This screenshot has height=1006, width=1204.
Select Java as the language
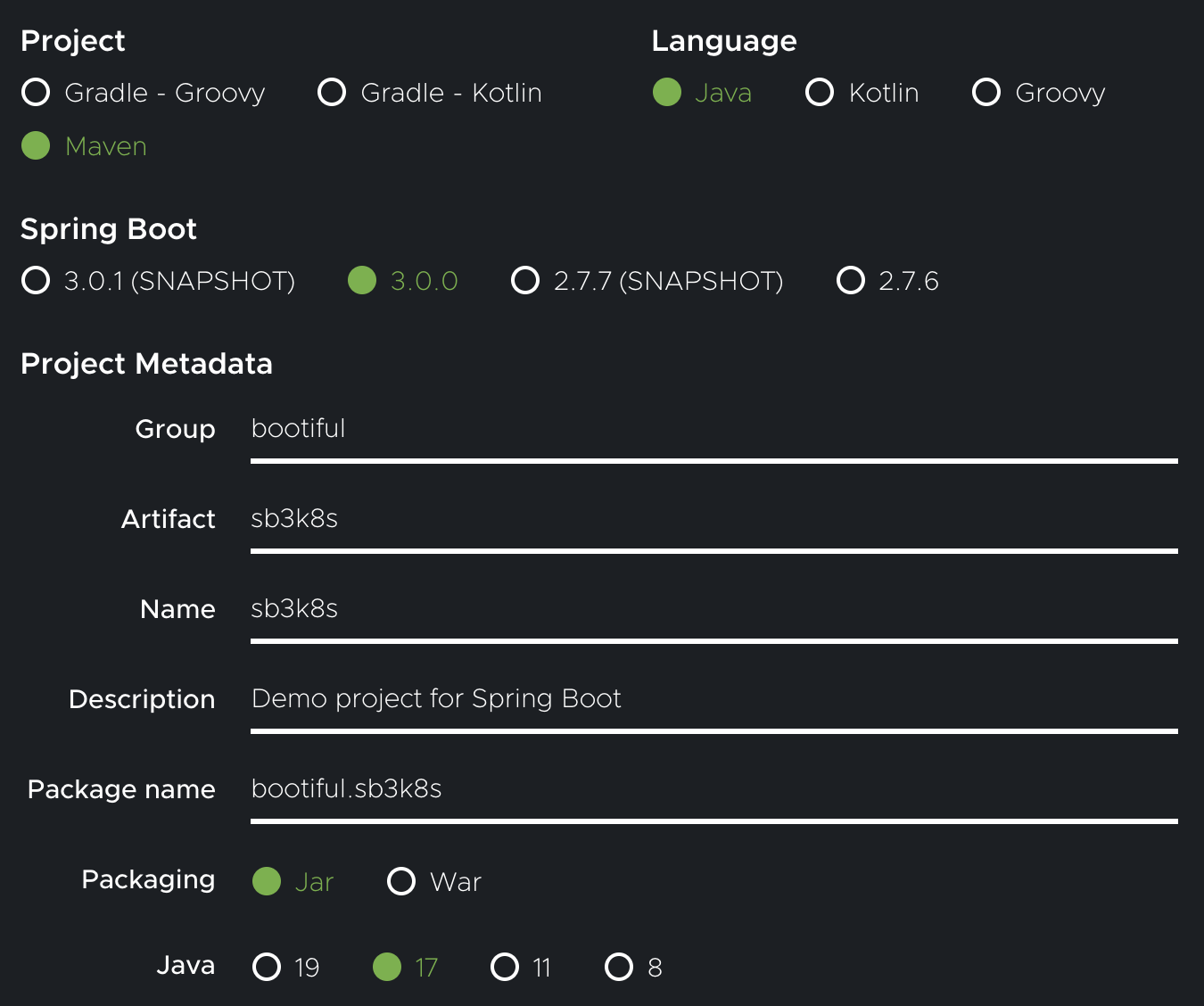point(667,93)
